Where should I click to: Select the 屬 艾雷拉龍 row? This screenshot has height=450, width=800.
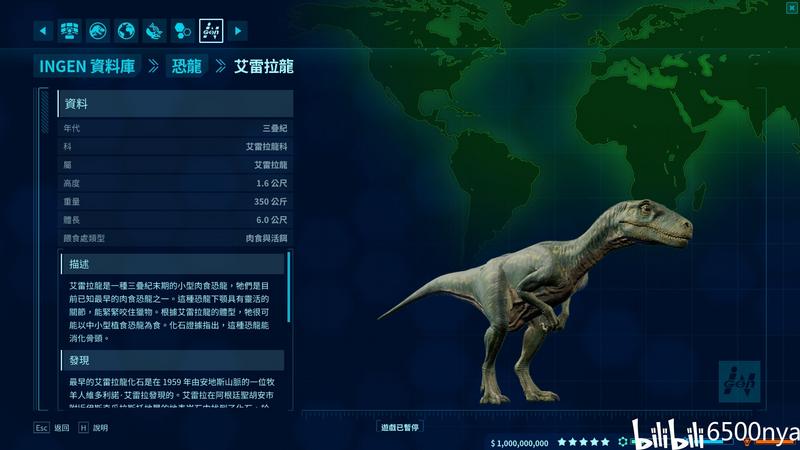pyautogui.click(x=175, y=165)
